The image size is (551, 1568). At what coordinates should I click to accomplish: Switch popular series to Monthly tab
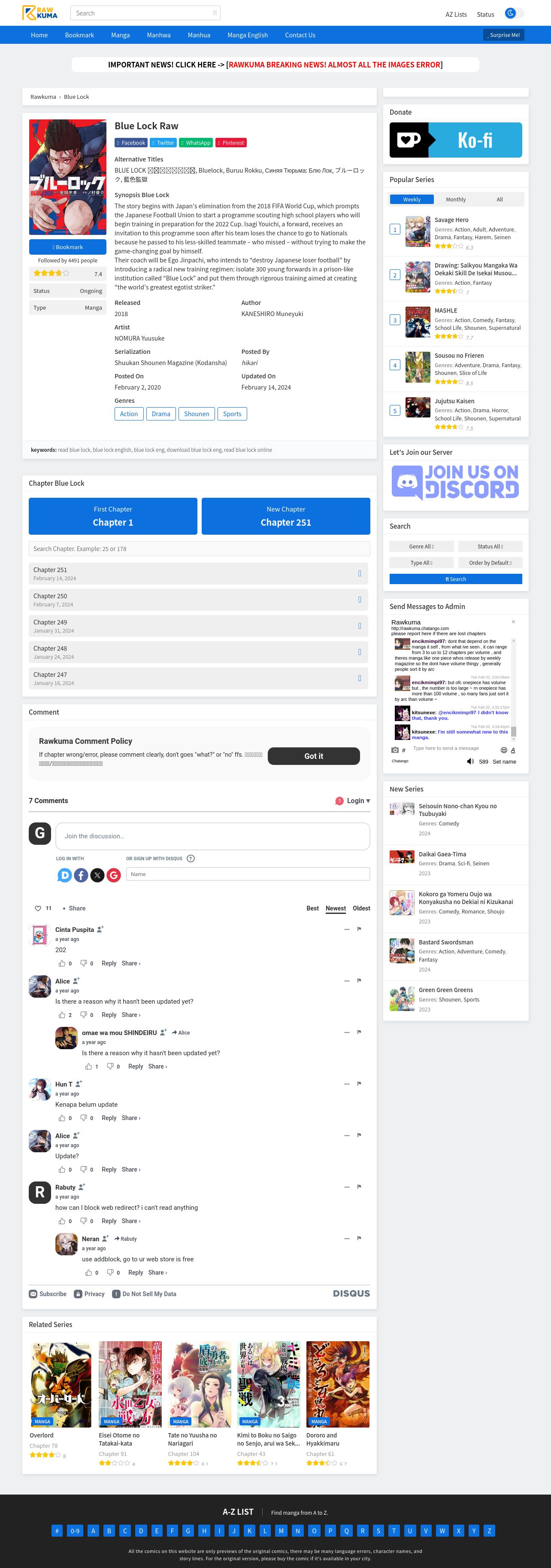455,199
